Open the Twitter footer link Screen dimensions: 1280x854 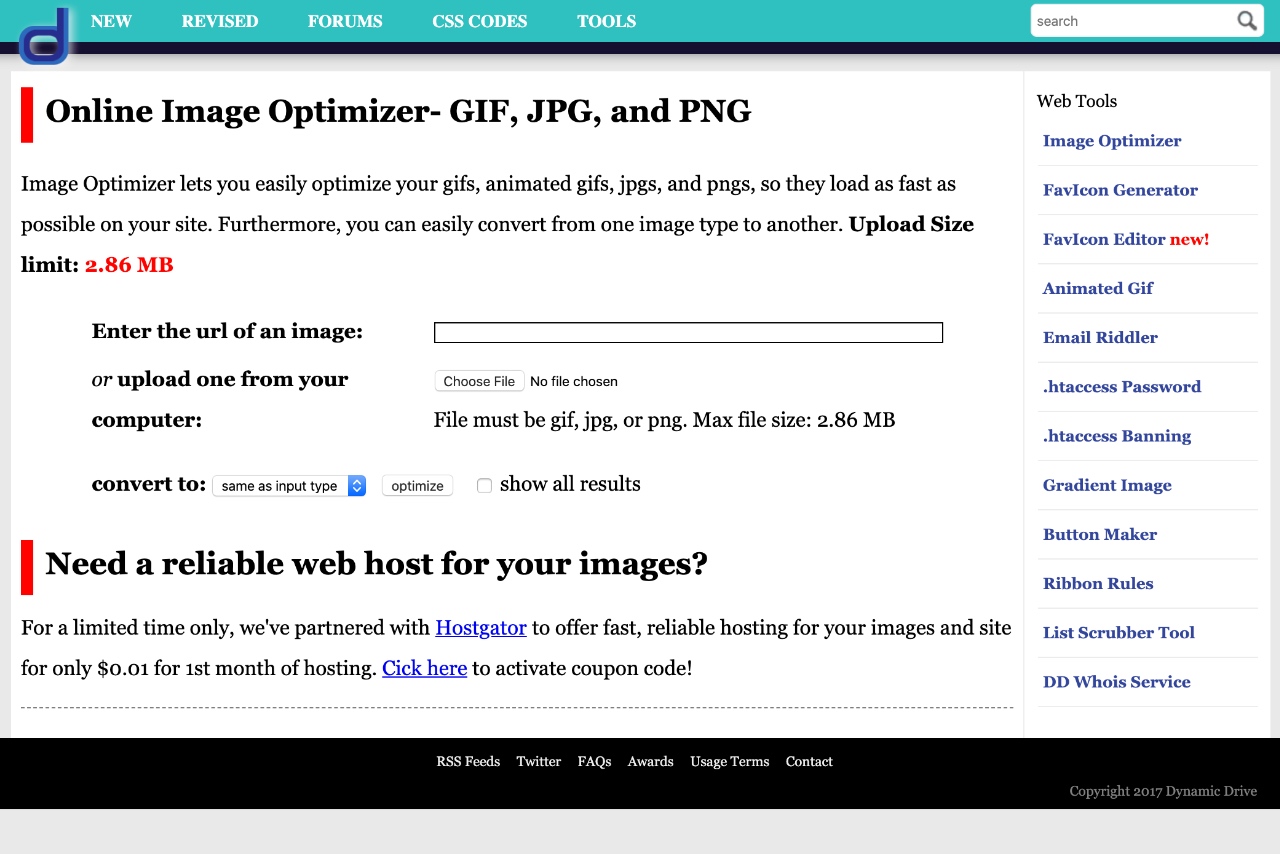[x=539, y=762]
